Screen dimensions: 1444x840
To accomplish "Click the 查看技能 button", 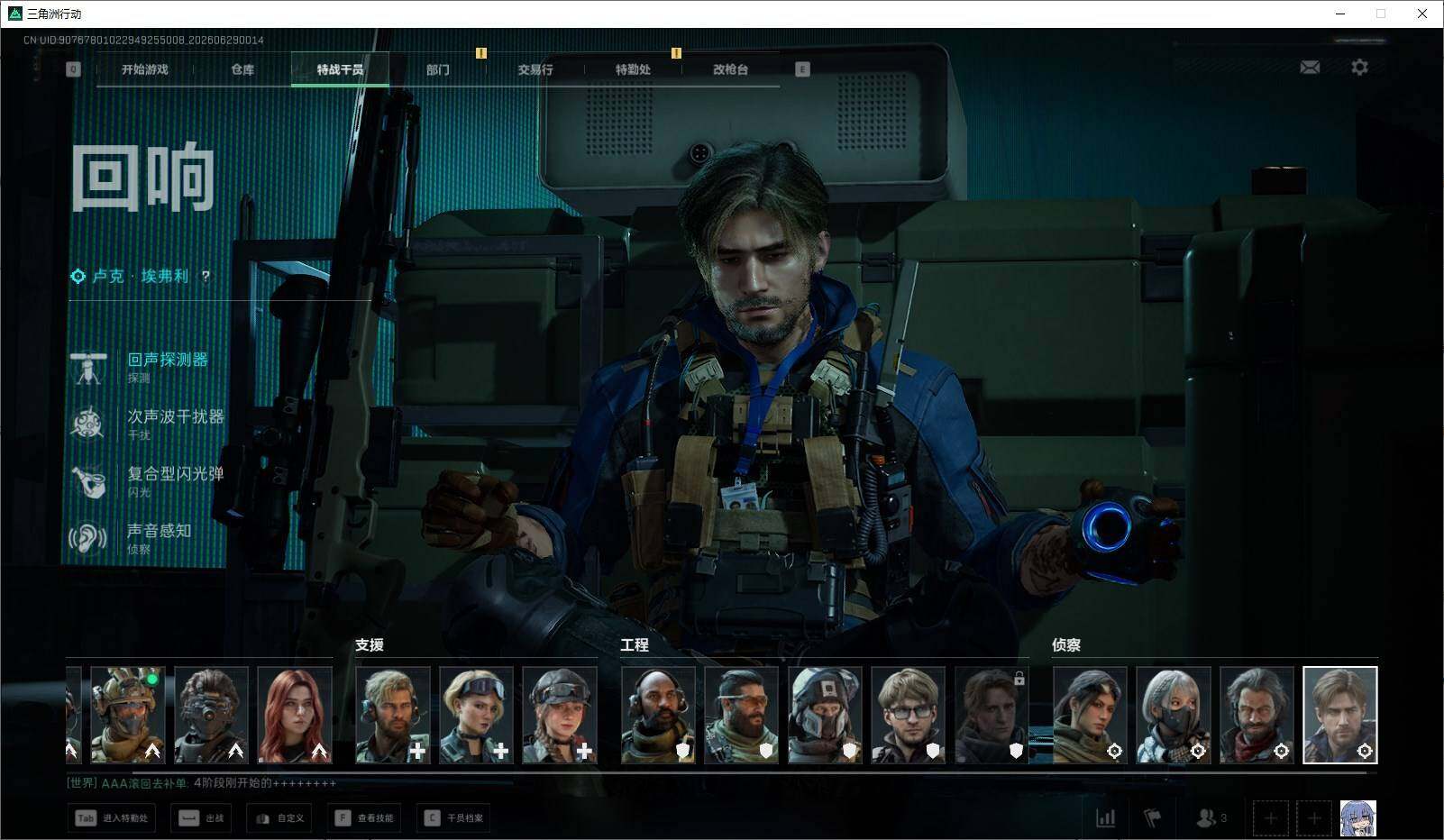I will coord(364,818).
